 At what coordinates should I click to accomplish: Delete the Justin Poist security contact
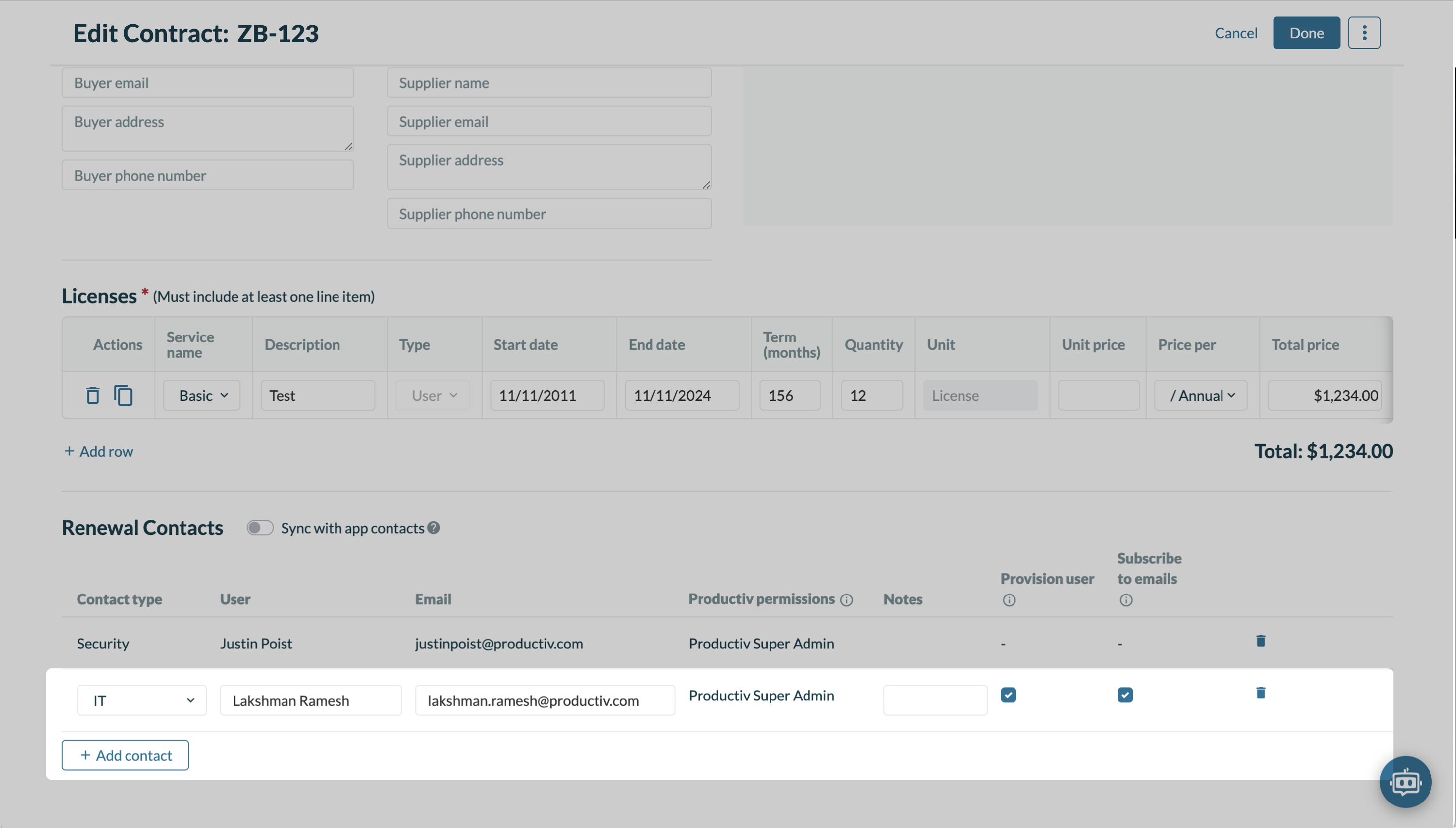pyautogui.click(x=1260, y=641)
